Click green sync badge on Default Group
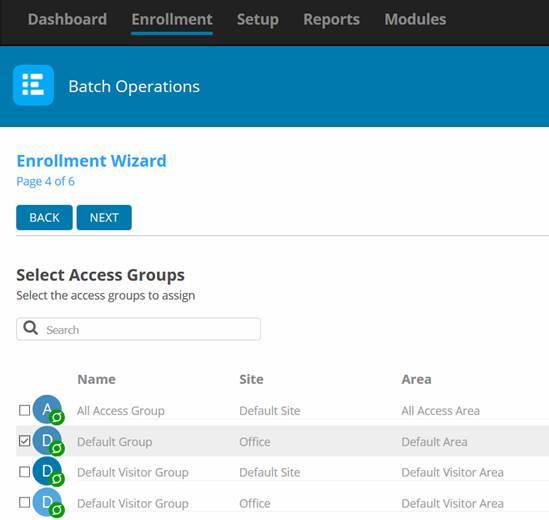Image resolution: width=549 pixels, height=520 pixels. [57, 448]
